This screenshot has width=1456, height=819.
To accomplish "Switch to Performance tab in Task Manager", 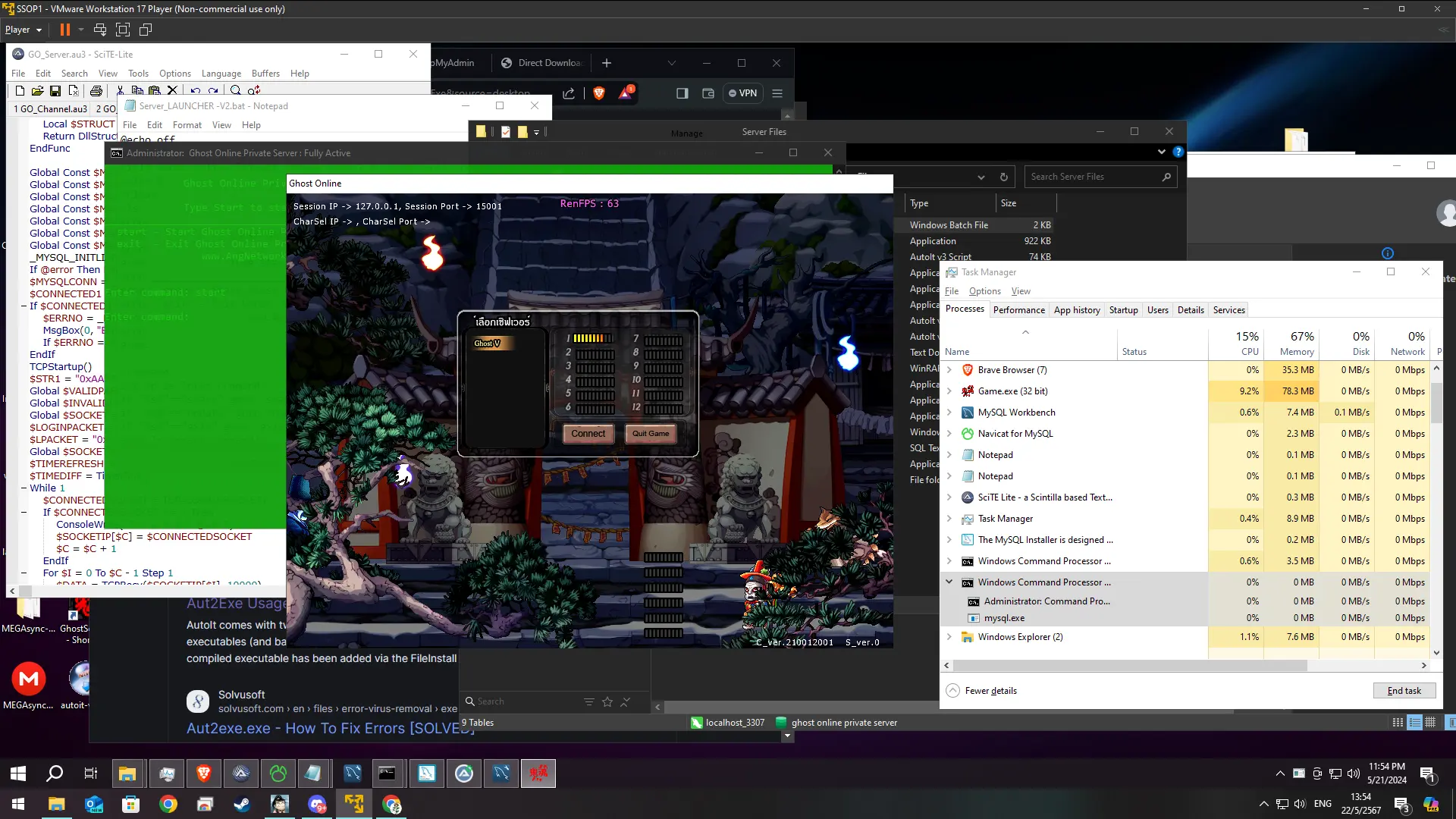I will coord(1018,310).
